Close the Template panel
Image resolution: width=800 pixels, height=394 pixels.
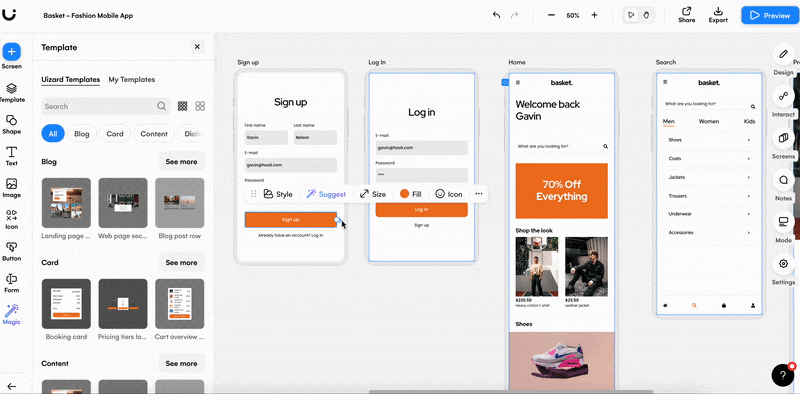(x=197, y=47)
